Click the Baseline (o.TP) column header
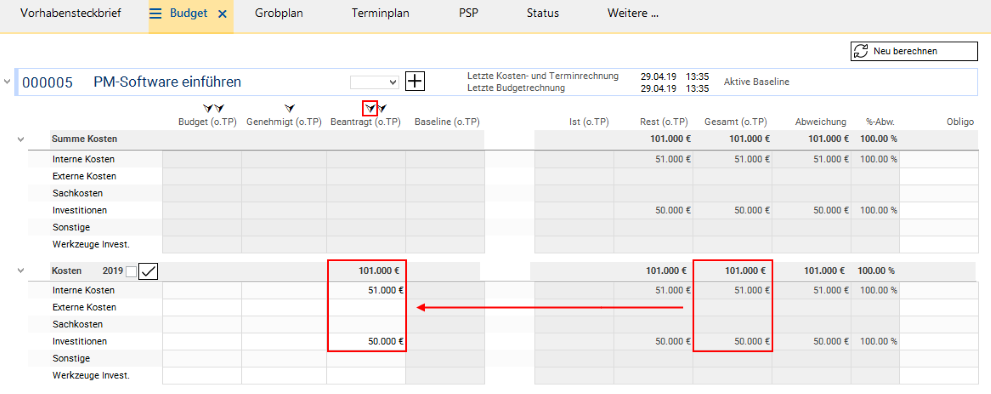 point(447,122)
